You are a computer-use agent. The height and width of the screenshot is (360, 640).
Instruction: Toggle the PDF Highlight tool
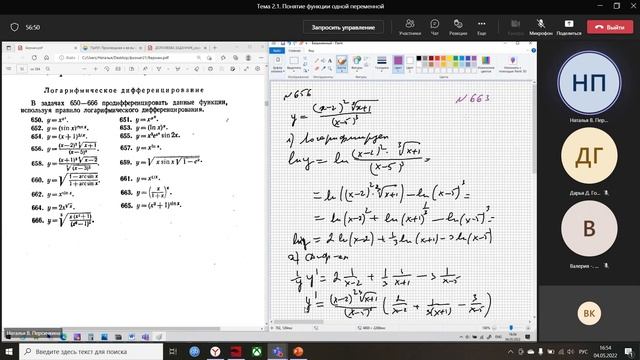[x=177, y=69]
